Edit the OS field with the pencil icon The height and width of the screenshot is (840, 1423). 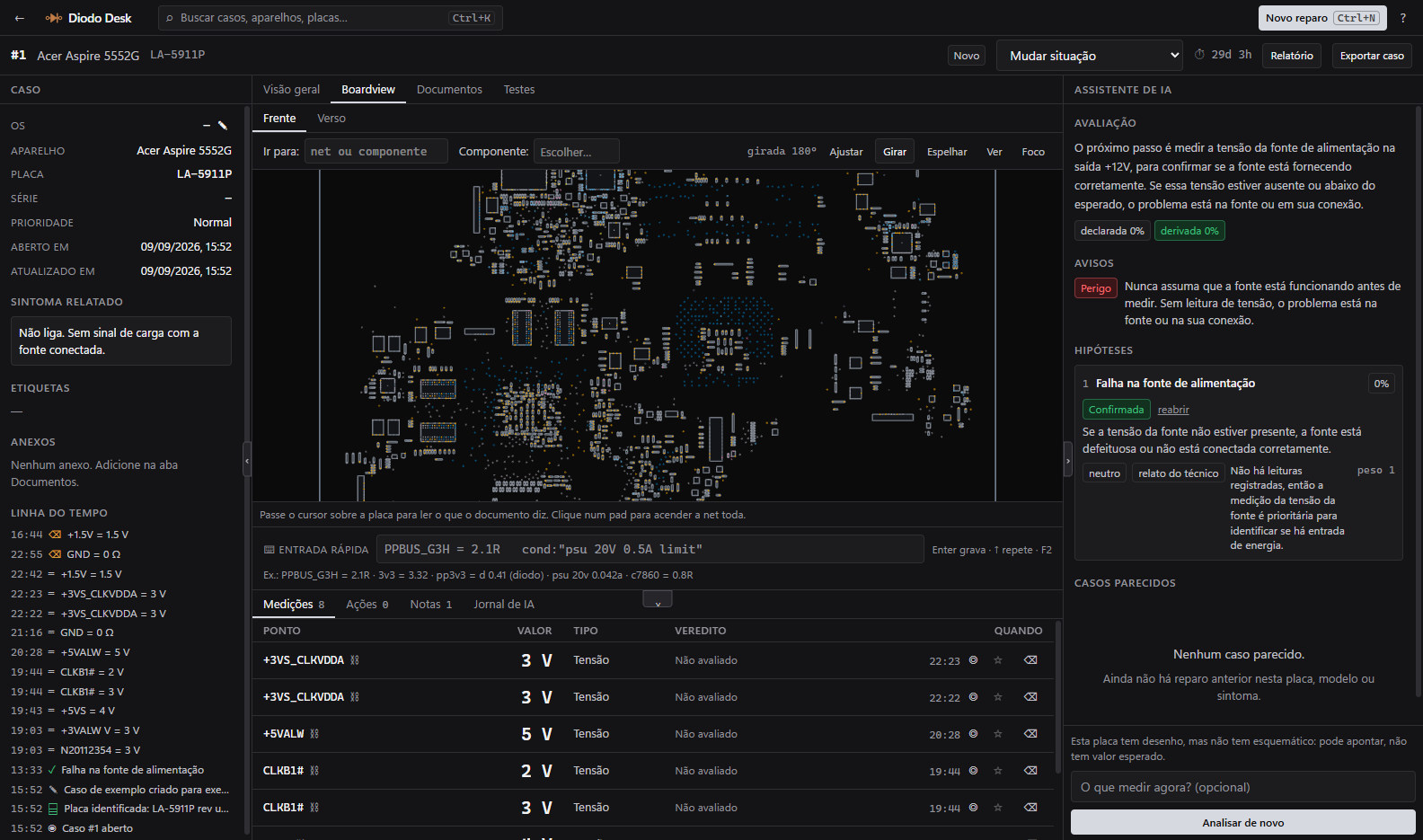tap(223, 126)
